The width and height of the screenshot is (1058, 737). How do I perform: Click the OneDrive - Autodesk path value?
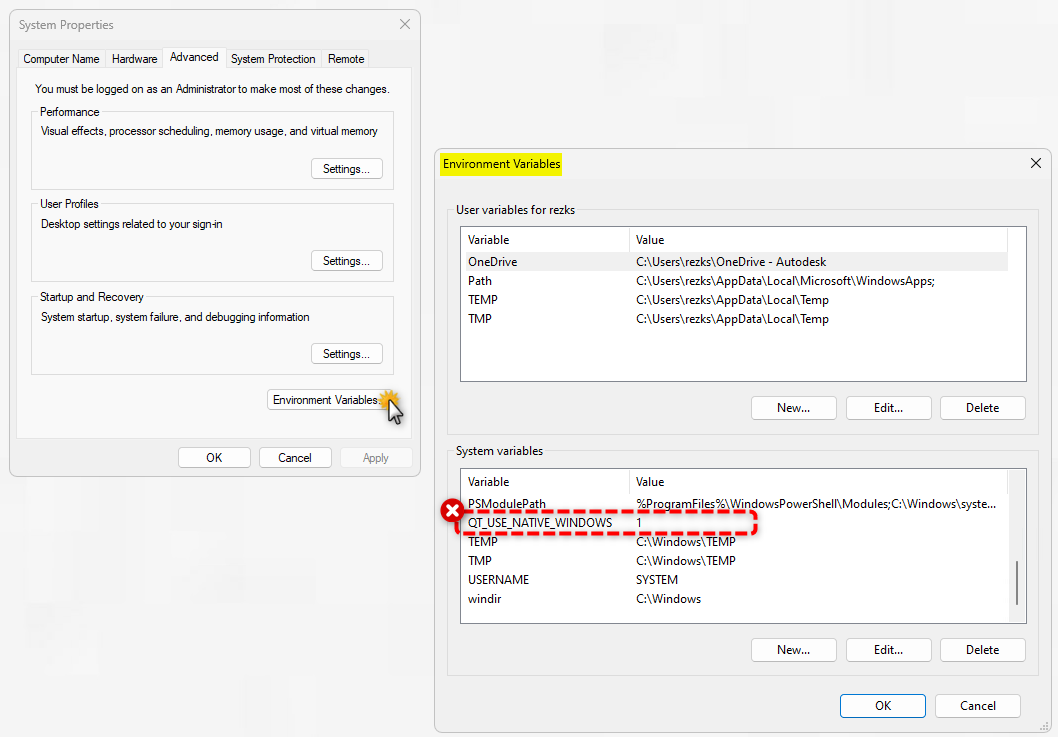click(731, 262)
